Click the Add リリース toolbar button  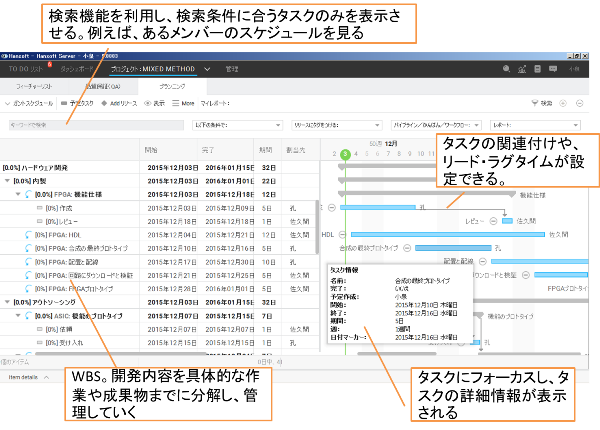click(119, 103)
